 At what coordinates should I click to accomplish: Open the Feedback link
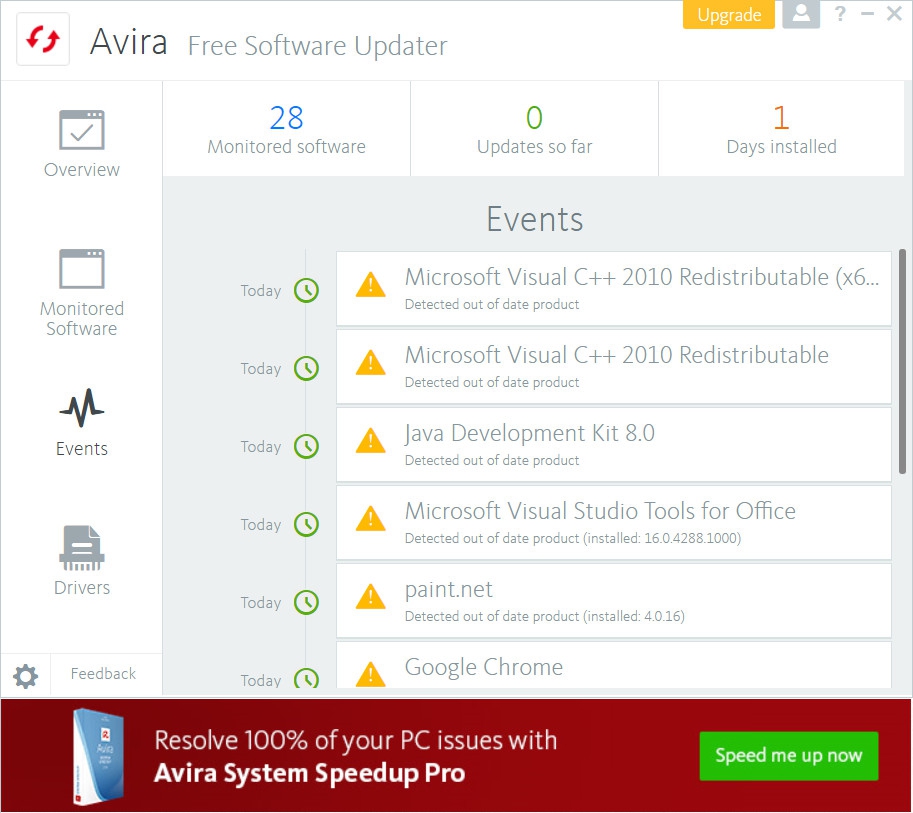103,674
